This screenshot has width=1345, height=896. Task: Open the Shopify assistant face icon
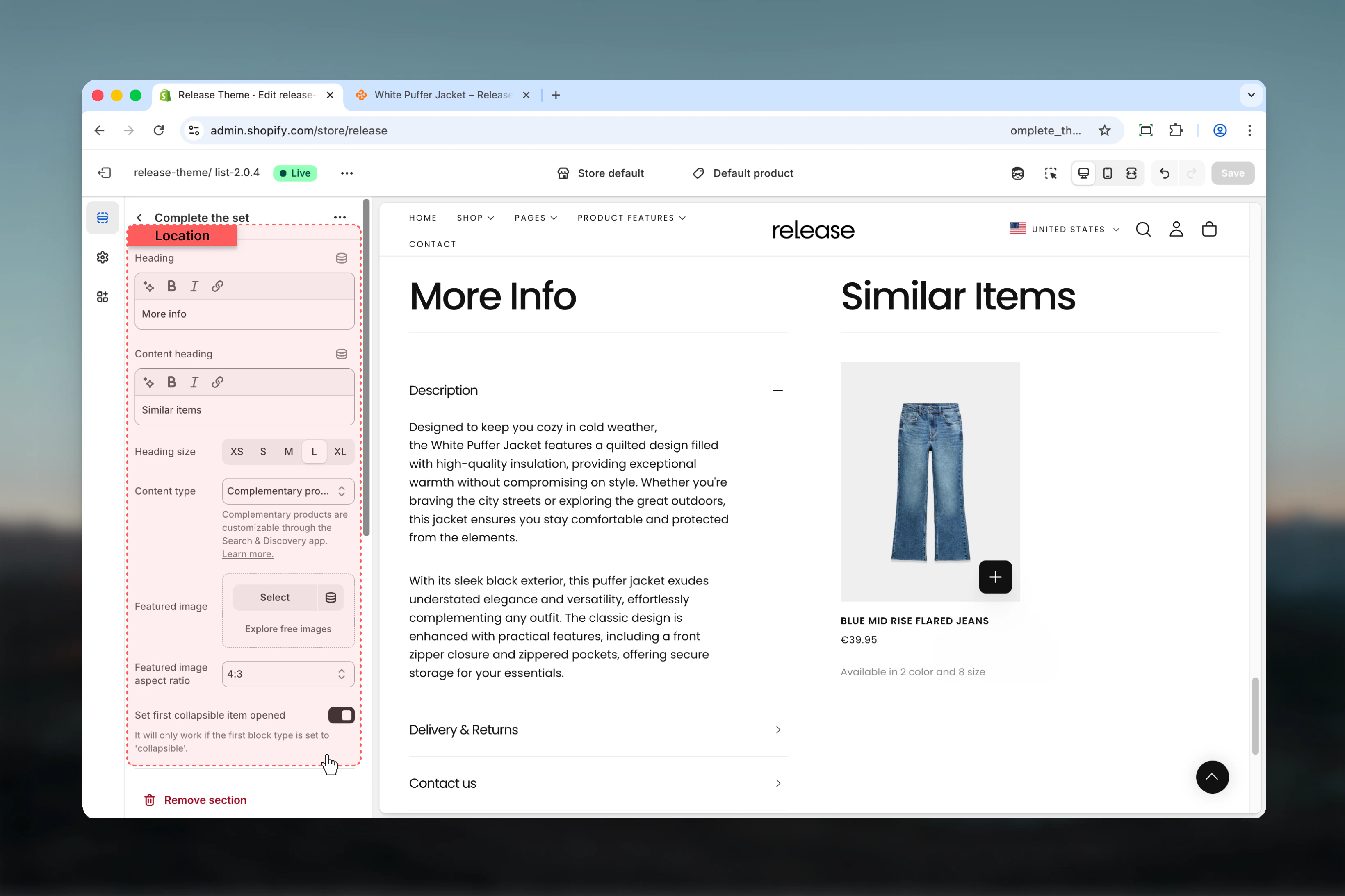pos(1017,173)
